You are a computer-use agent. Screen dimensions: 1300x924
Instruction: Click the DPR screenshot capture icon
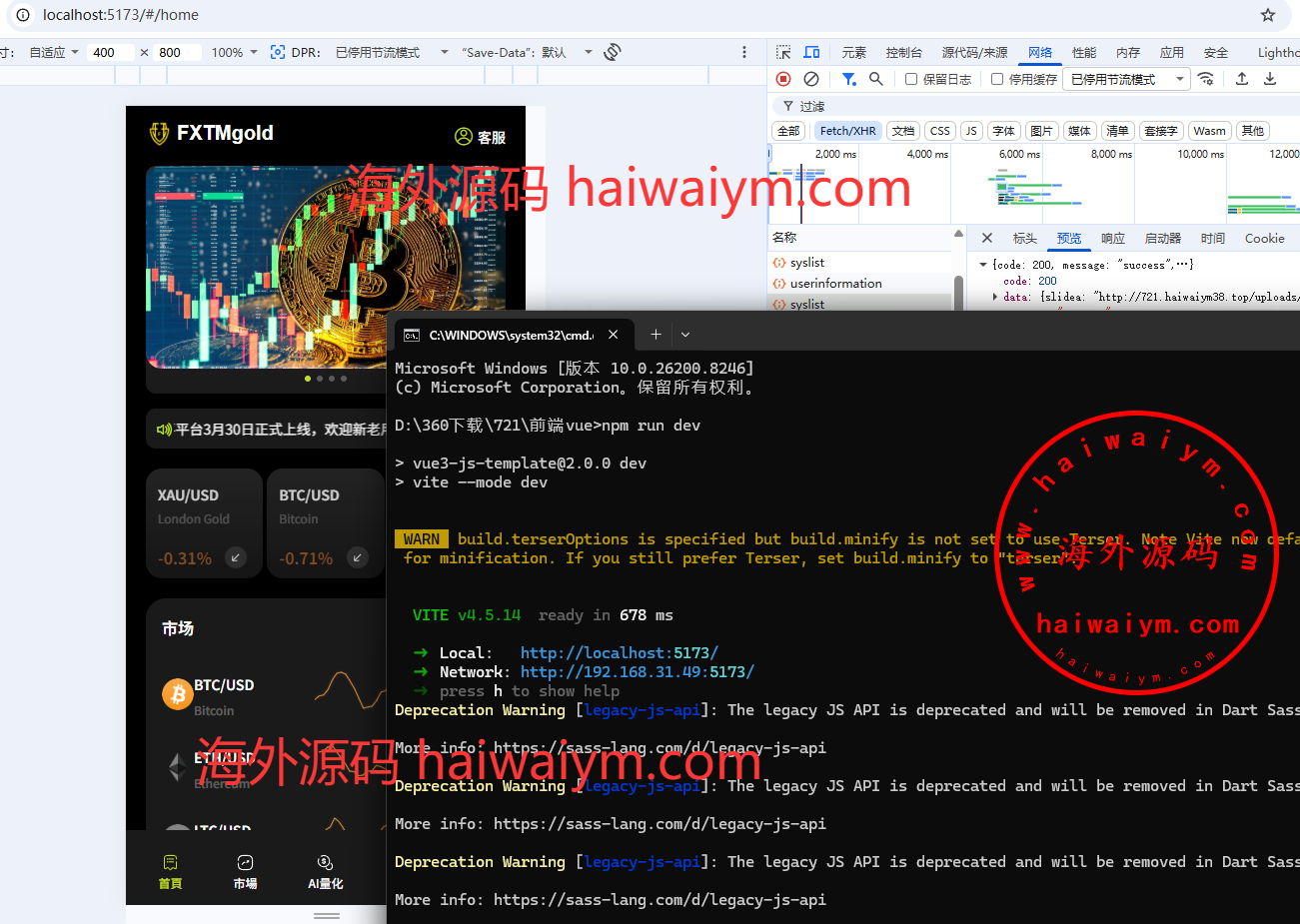click(x=278, y=52)
